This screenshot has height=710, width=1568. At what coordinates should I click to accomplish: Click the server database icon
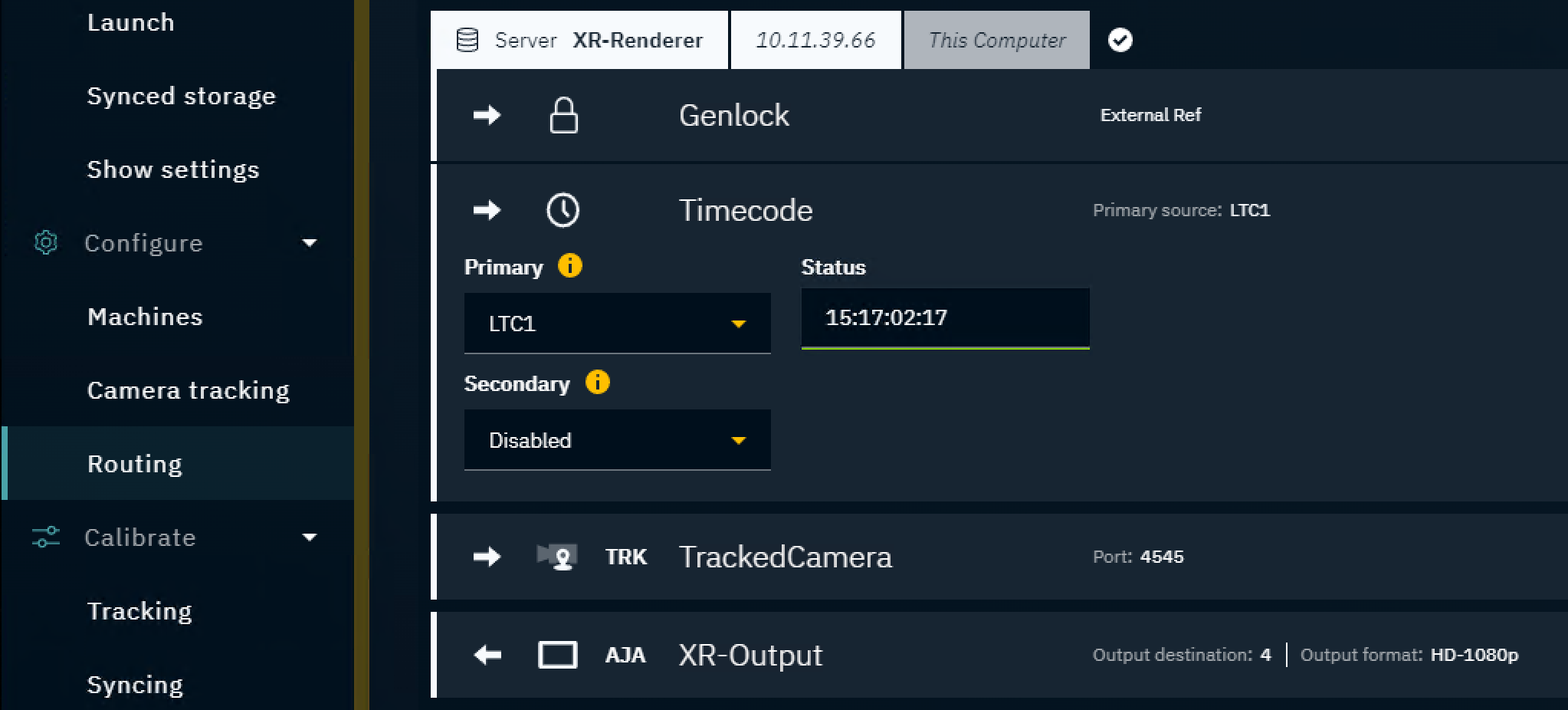point(467,40)
